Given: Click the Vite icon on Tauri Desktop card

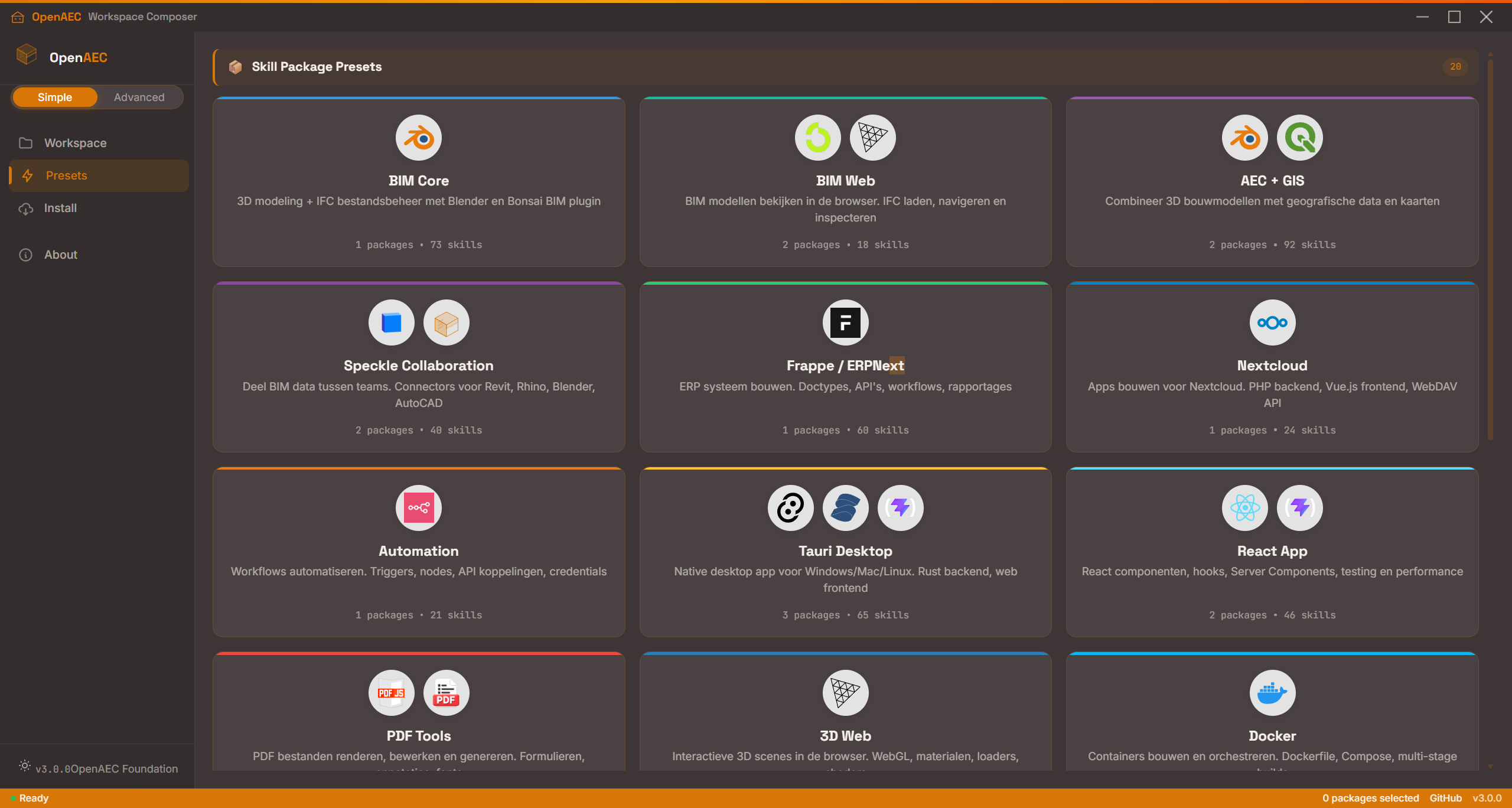Looking at the screenshot, I should [x=901, y=508].
